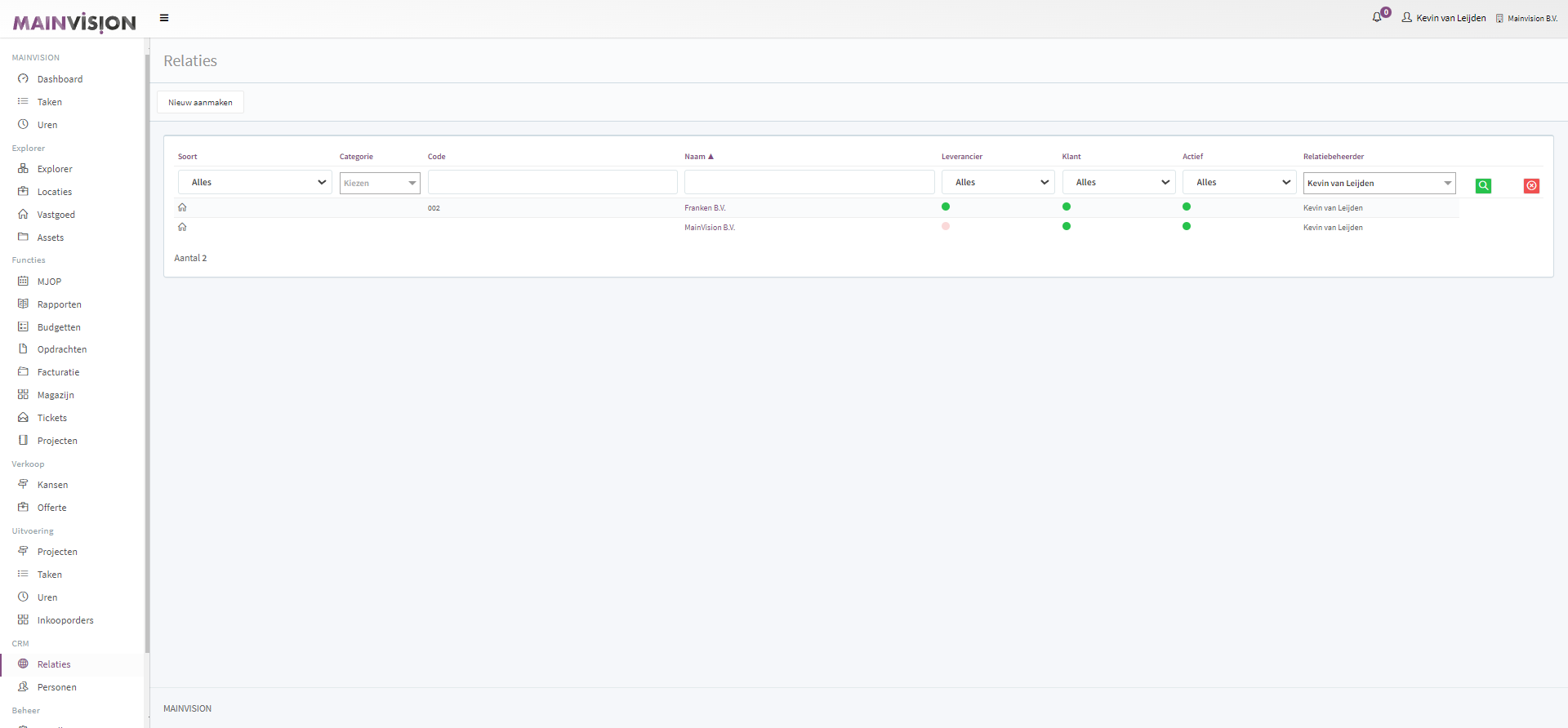Click the house icon in Franken B.V. row
Screen dimensions: 1568x728
click(x=182, y=207)
